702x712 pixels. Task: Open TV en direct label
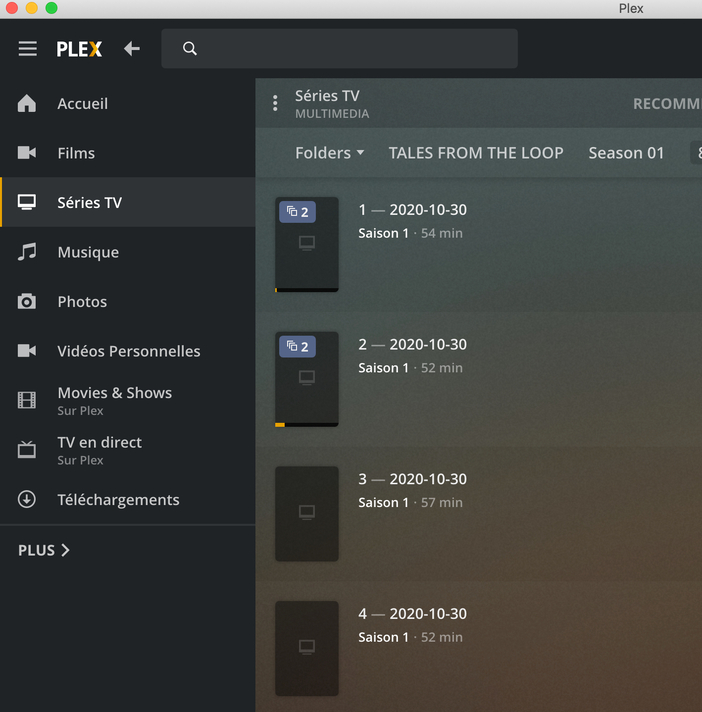[x=99, y=442]
